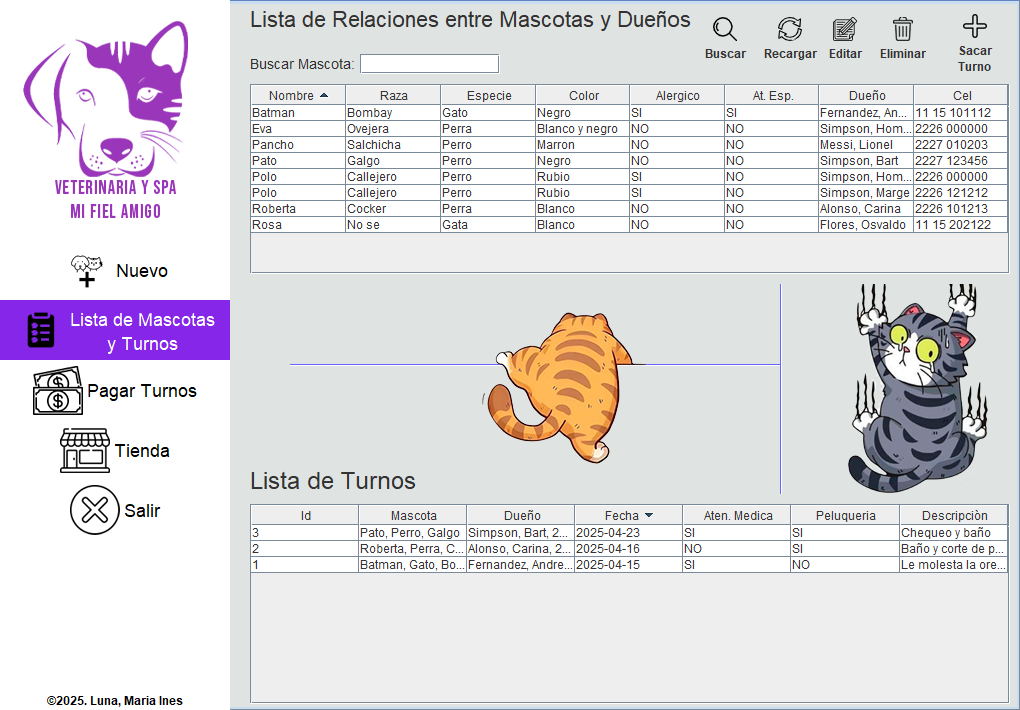Click the Messi, Lionel owner cell
The image size is (1020, 710).
[x=866, y=144]
